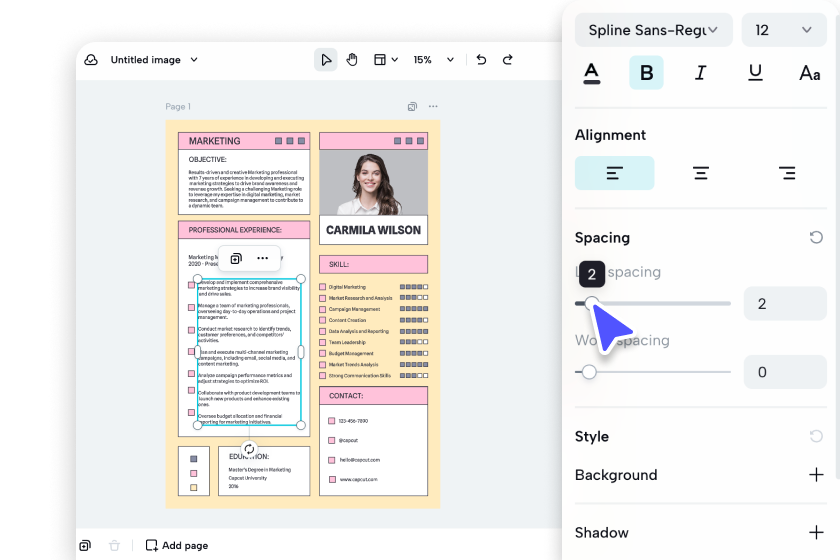Click the MARKETING heading on the canvas
The width and height of the screenshot is (840, 560).
(x=214, y=141)
